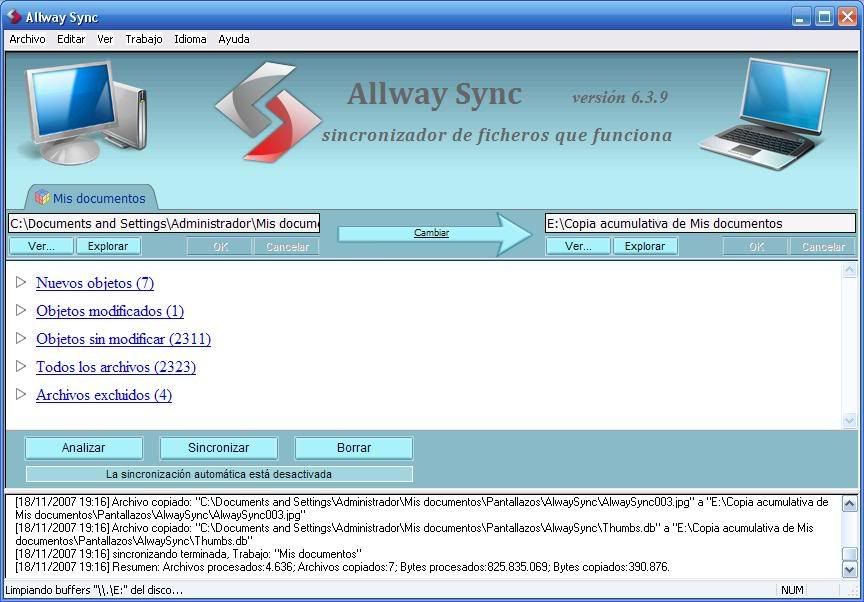This screenshot has width=864, height=602.
Task: Click the OK button under the left path
Action: coord(220,247)
